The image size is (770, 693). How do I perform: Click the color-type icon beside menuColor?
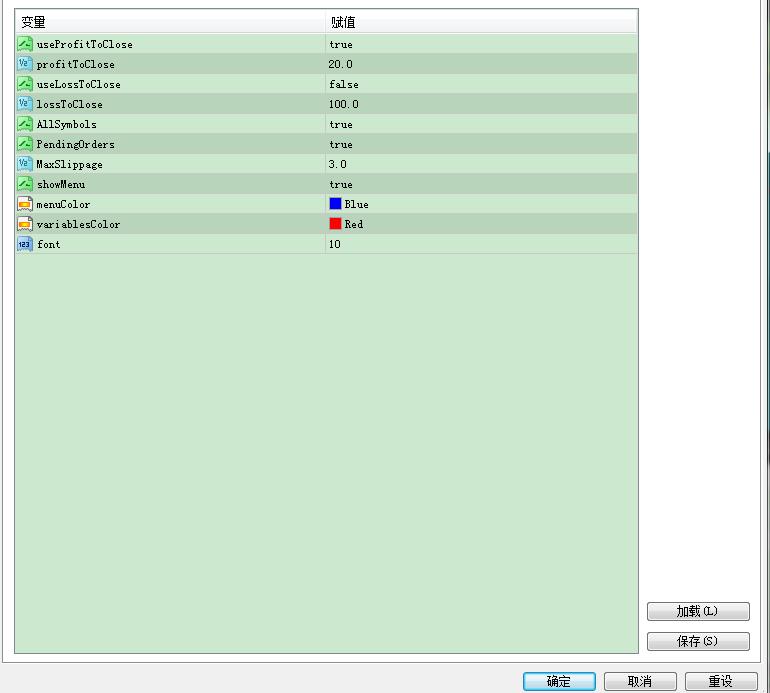pyautogui.click(x=25, y=204)
